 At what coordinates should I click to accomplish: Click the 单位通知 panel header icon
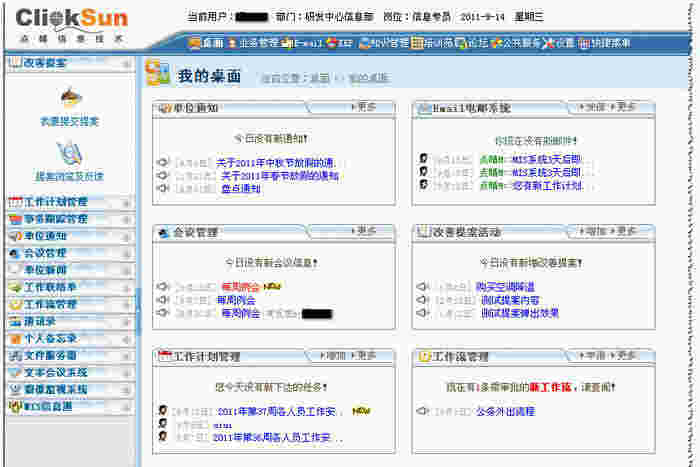click(165, 108)
